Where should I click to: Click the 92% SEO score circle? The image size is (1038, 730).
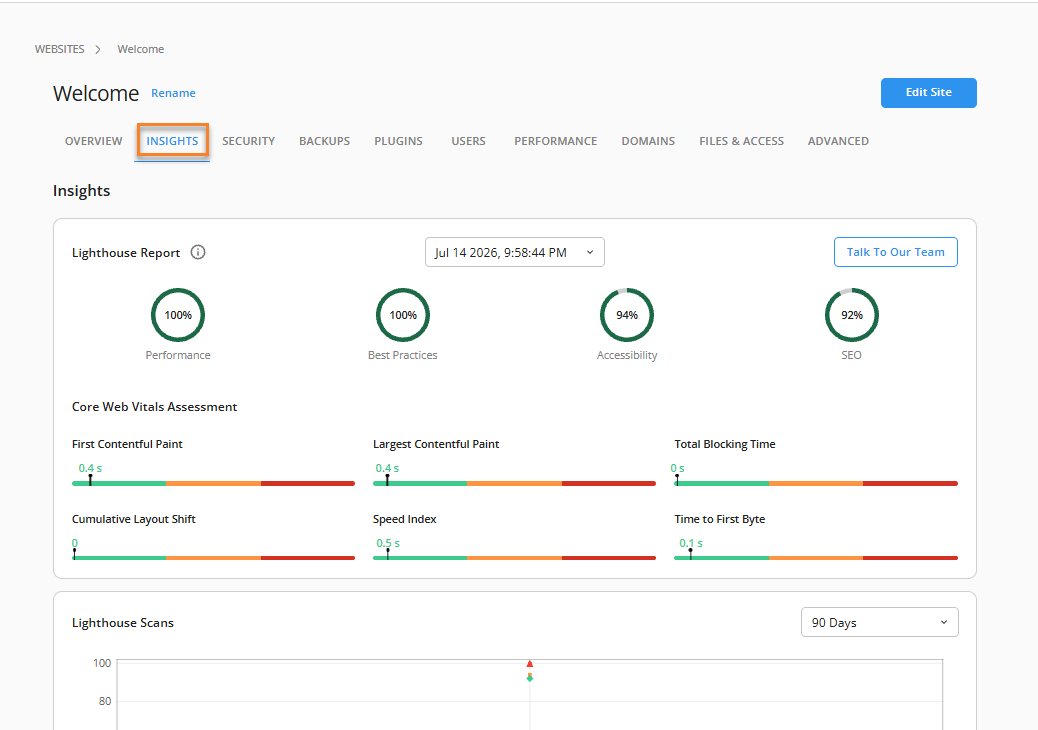(x=851, y=315)
